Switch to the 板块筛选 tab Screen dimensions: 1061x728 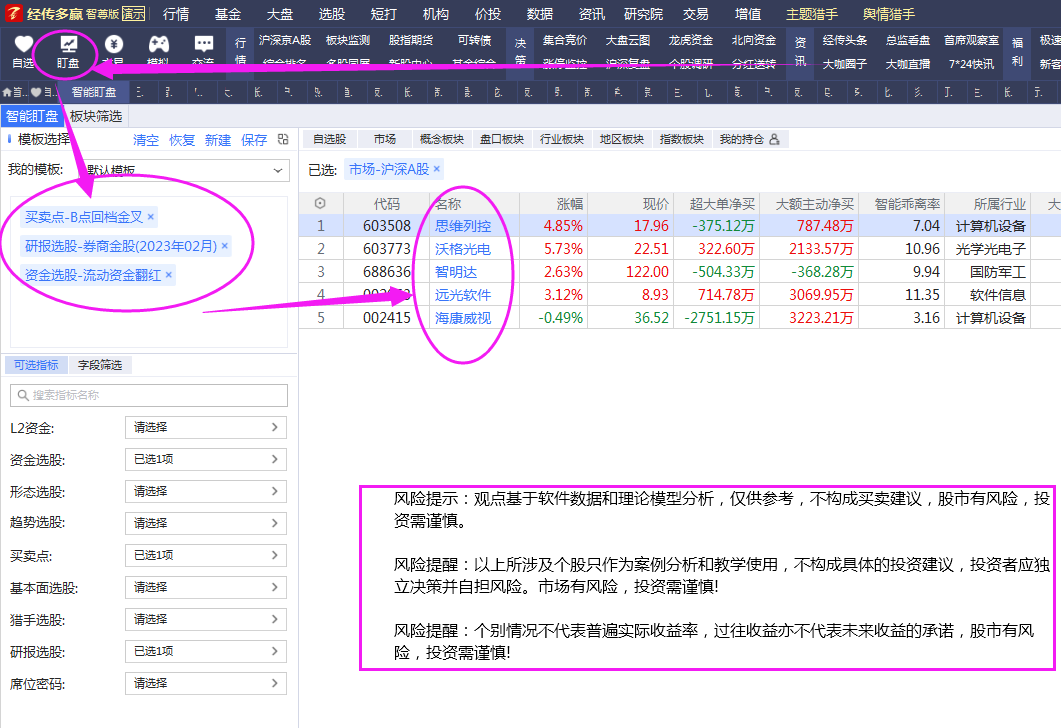click(96, 116)
